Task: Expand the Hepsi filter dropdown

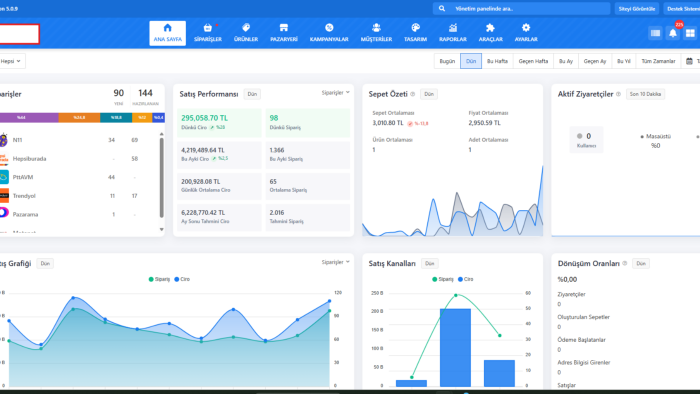Action: pos(11,61)
